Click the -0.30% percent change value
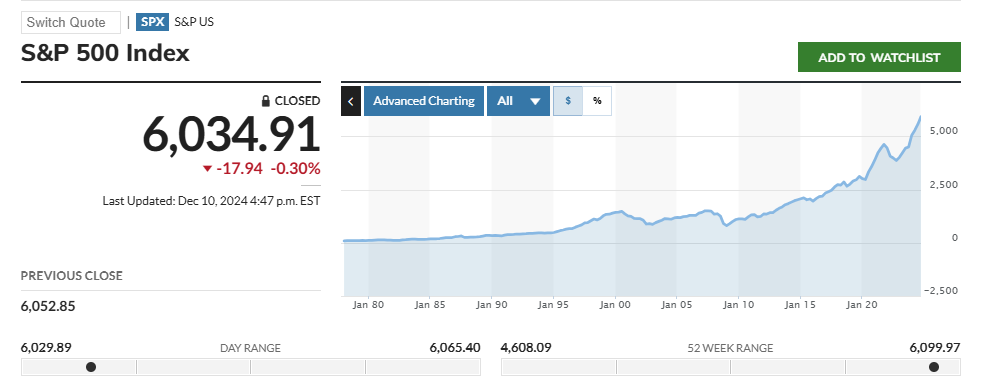This screenshot has width=981, height=385. [x=295, y=168]
